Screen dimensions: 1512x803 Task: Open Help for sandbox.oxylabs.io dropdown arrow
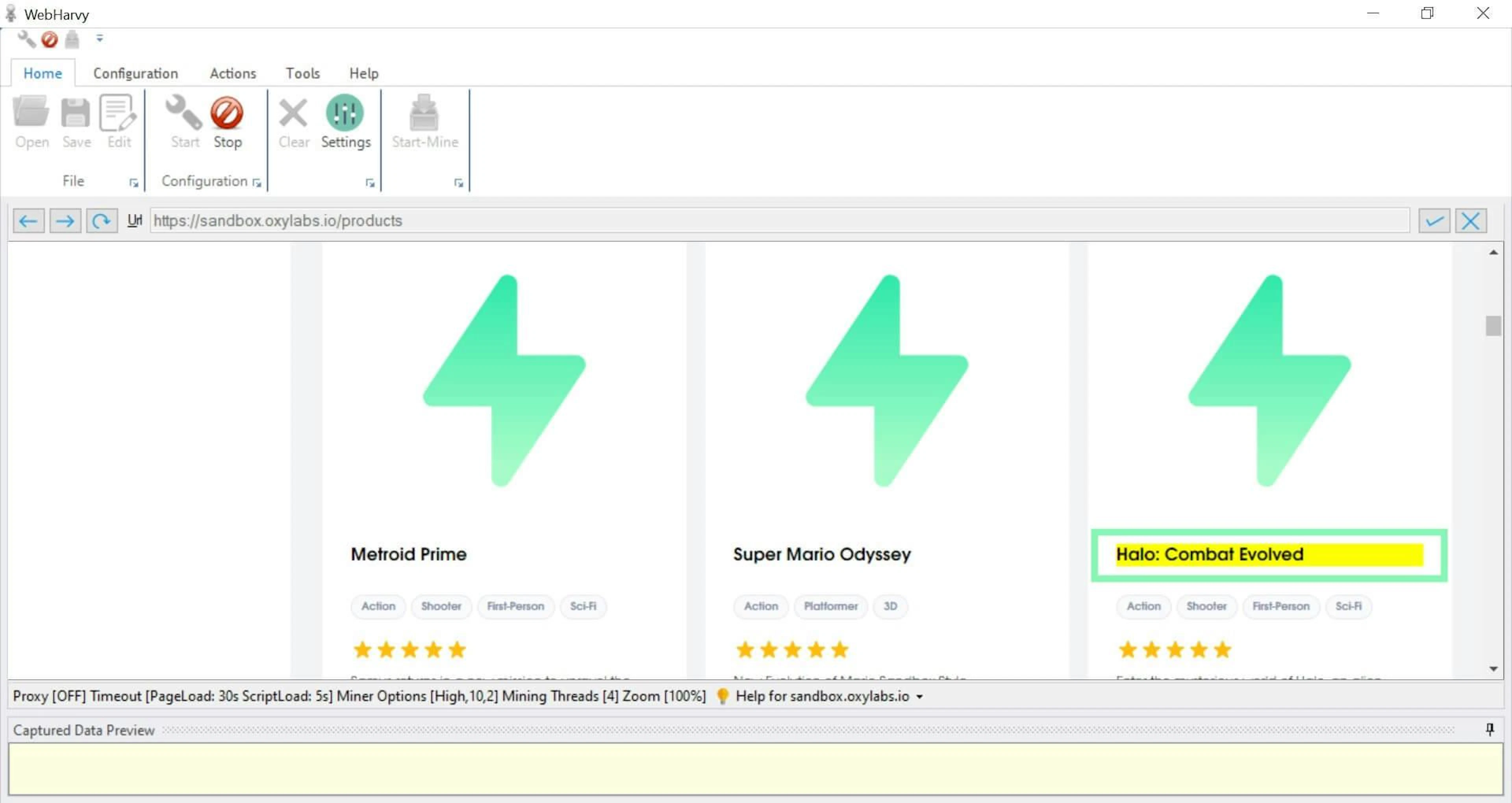point(920,697)
